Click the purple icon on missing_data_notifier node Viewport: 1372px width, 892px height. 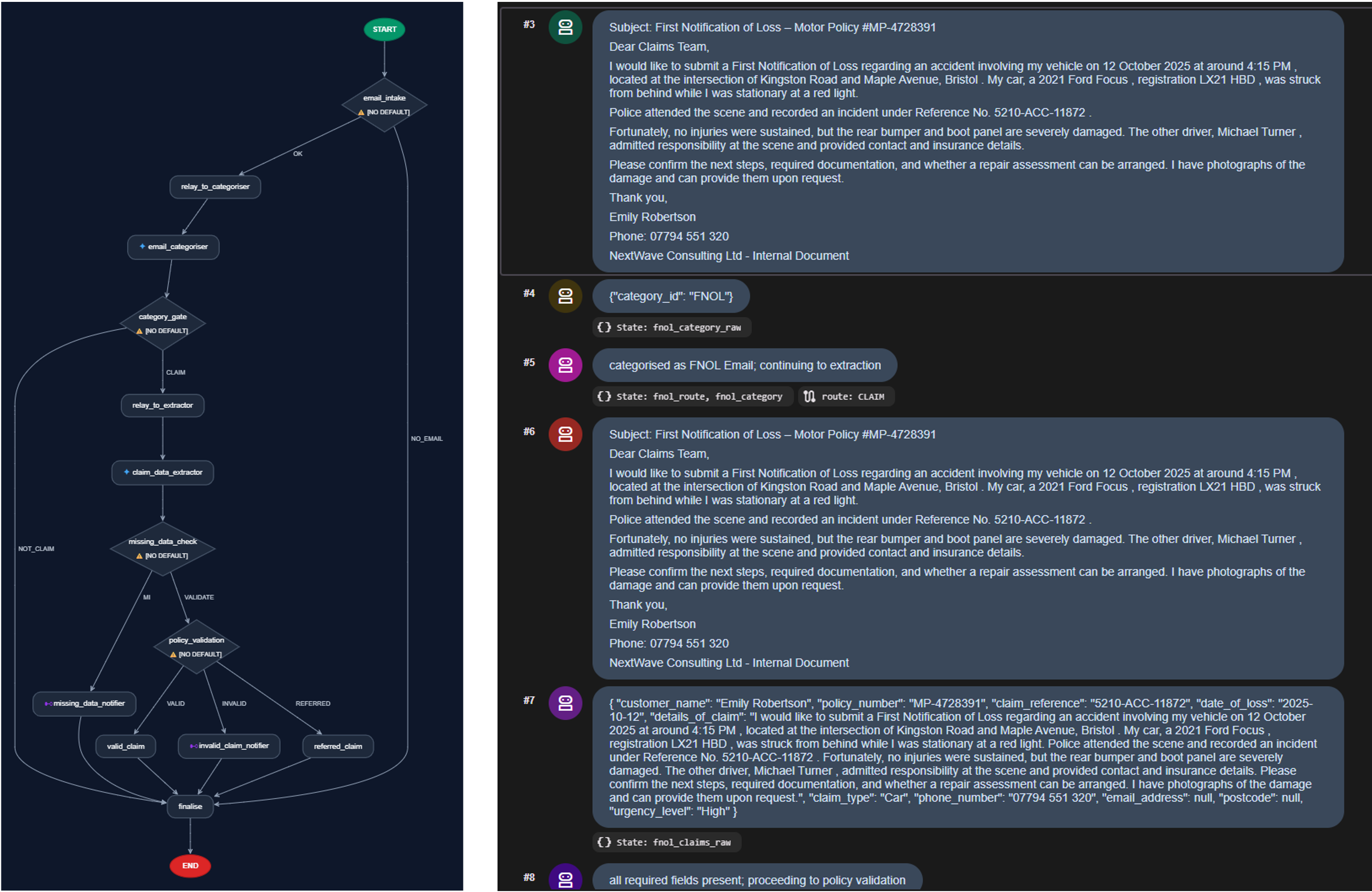(x=48, y=703)
